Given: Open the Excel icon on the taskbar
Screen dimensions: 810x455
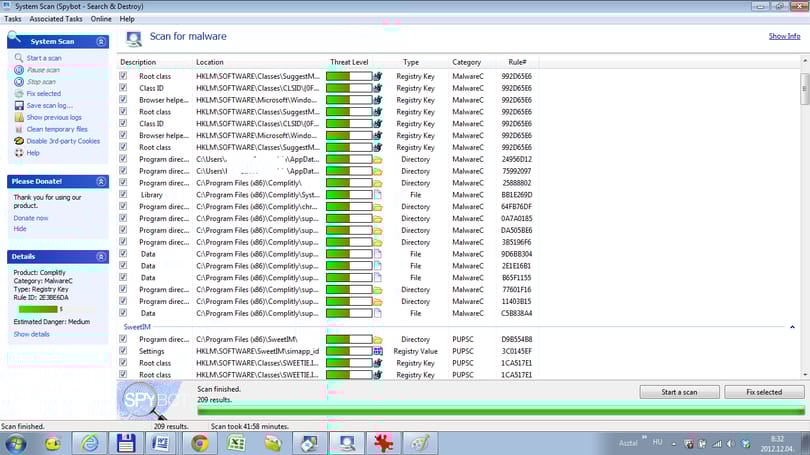Looking at the screenshot, I should 236,444.
